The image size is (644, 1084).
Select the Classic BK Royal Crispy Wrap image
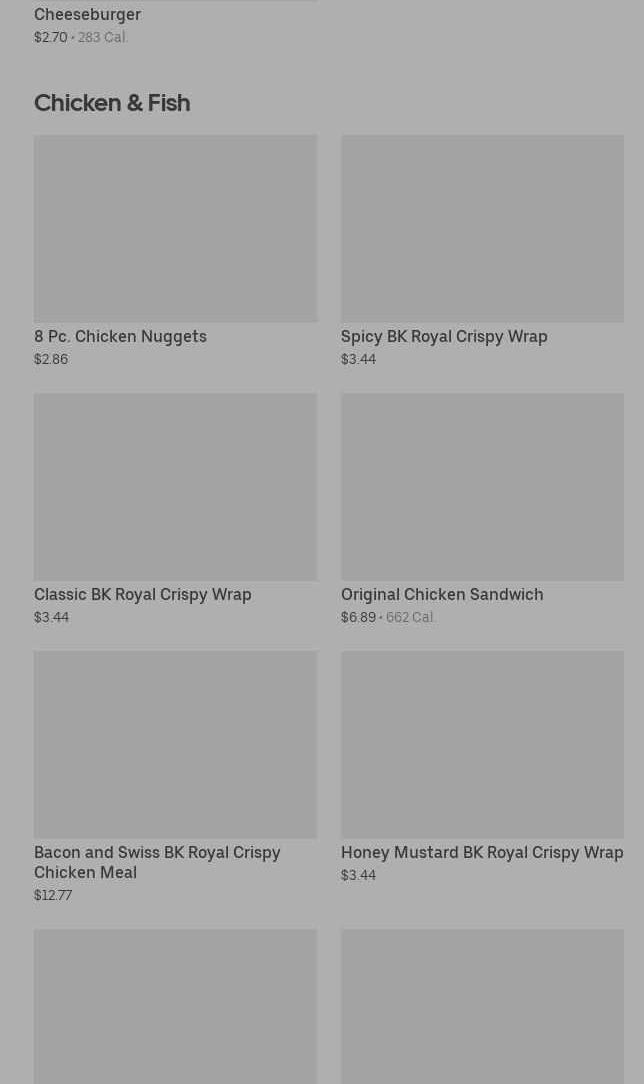click(176, 487)
